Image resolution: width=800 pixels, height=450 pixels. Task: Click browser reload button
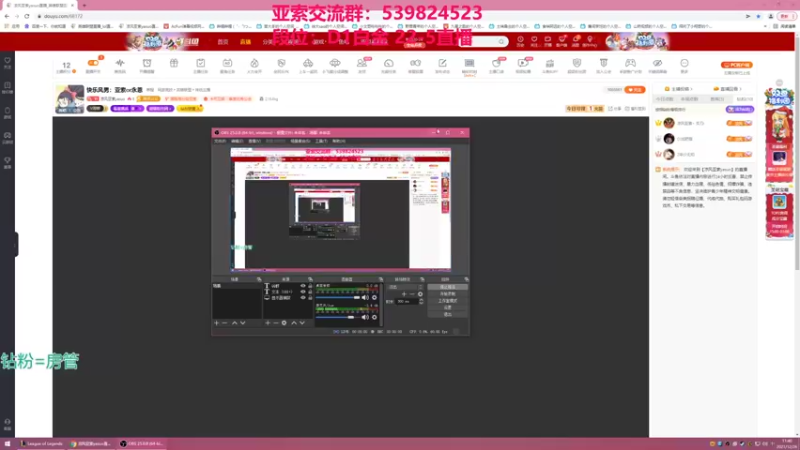pos(27,16)
